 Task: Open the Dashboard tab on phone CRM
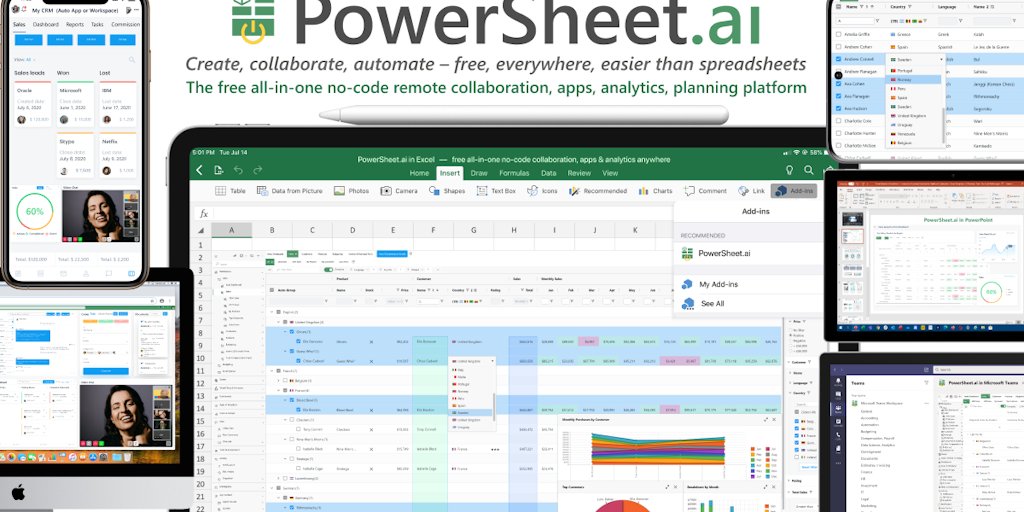tap(46, 24)
